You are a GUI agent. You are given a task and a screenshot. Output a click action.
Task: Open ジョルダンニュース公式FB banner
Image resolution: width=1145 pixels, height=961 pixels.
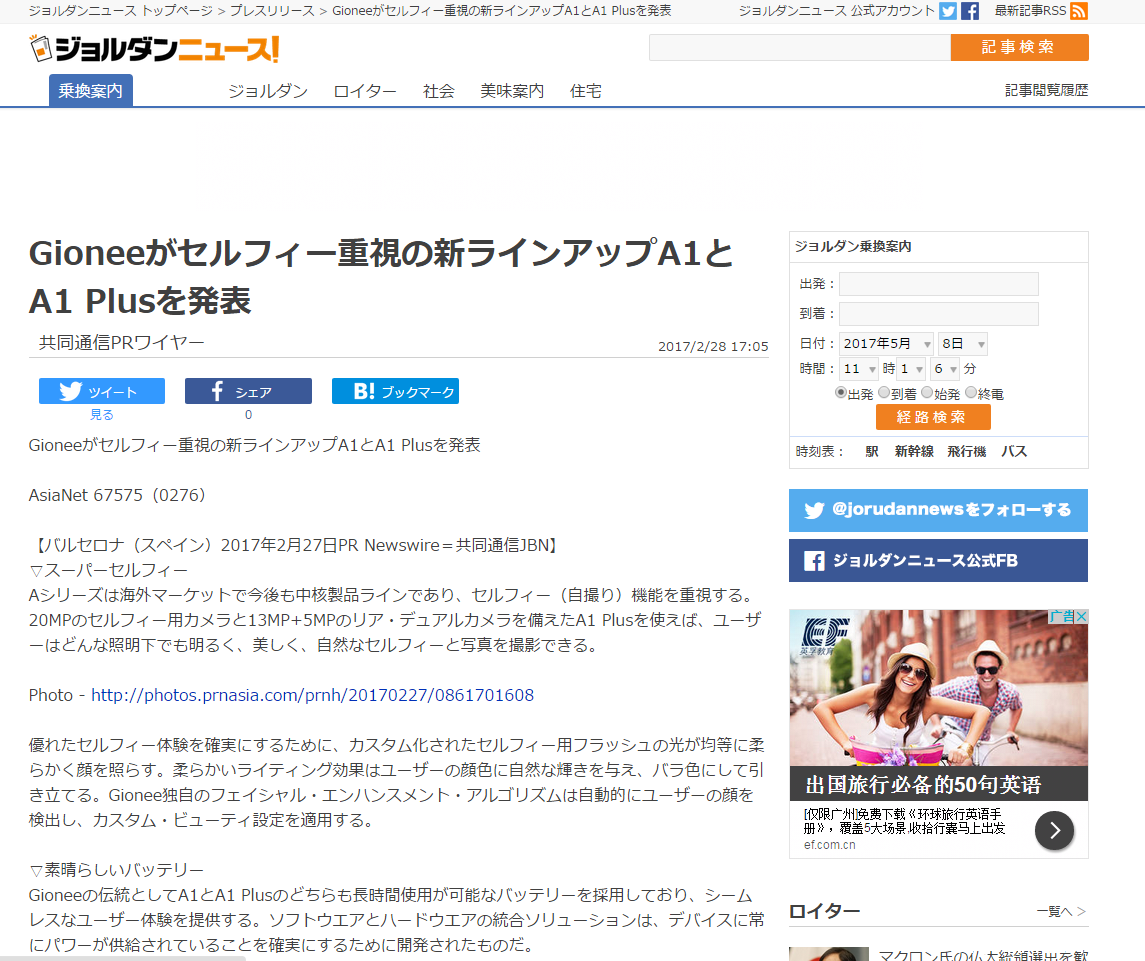[938, 560]
